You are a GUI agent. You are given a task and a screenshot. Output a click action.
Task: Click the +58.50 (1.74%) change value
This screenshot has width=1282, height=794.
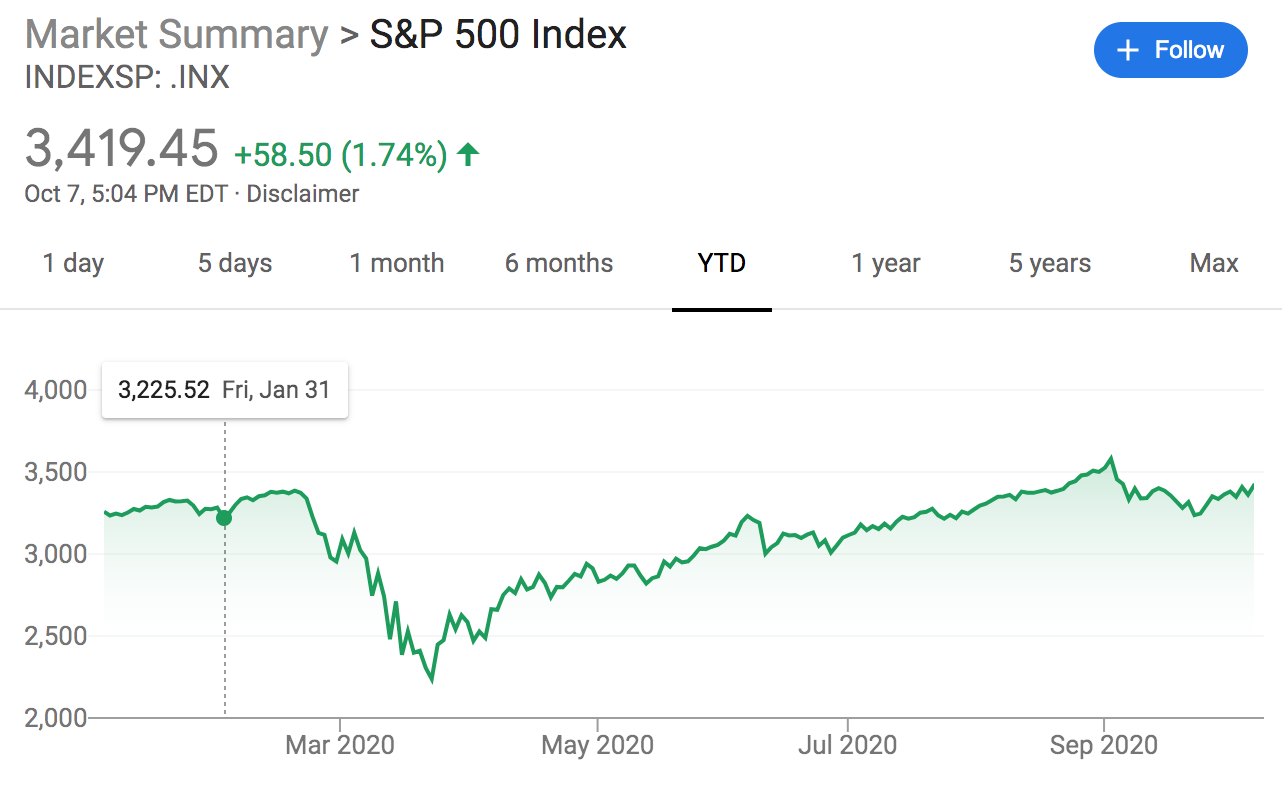[340, 155]
